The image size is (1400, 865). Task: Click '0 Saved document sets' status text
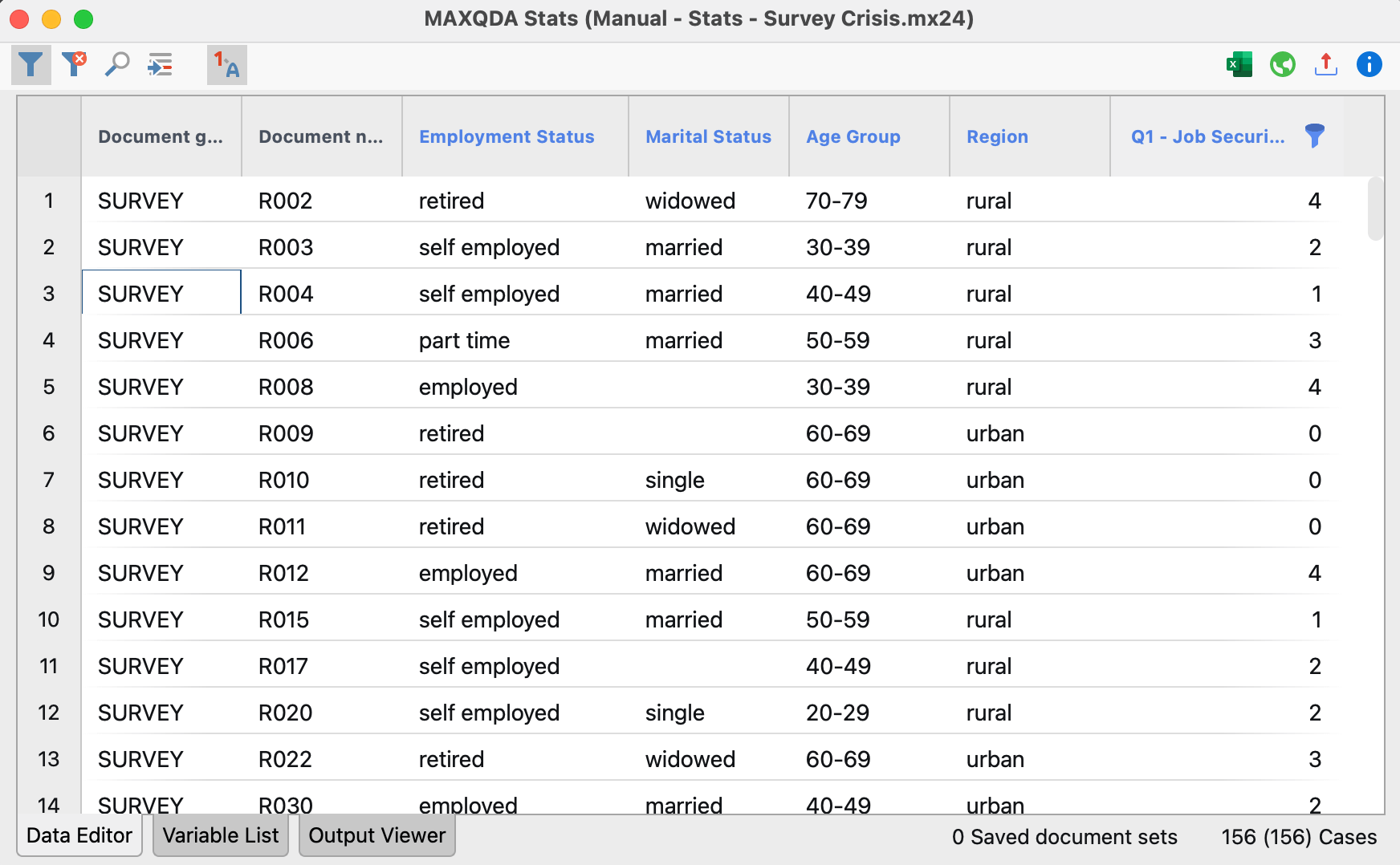[1064, 837]
